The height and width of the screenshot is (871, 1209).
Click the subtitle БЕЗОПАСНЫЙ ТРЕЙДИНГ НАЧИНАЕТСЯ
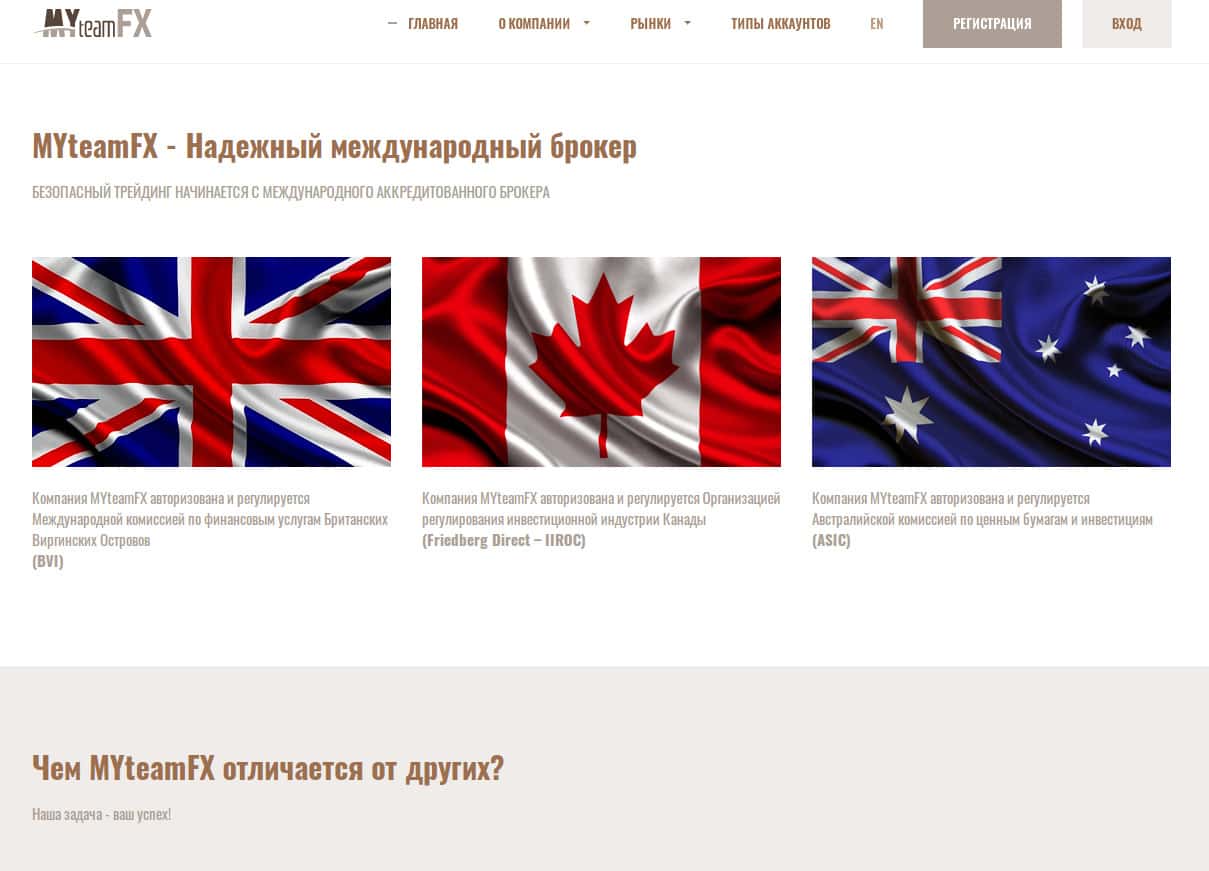pos(291,192)
